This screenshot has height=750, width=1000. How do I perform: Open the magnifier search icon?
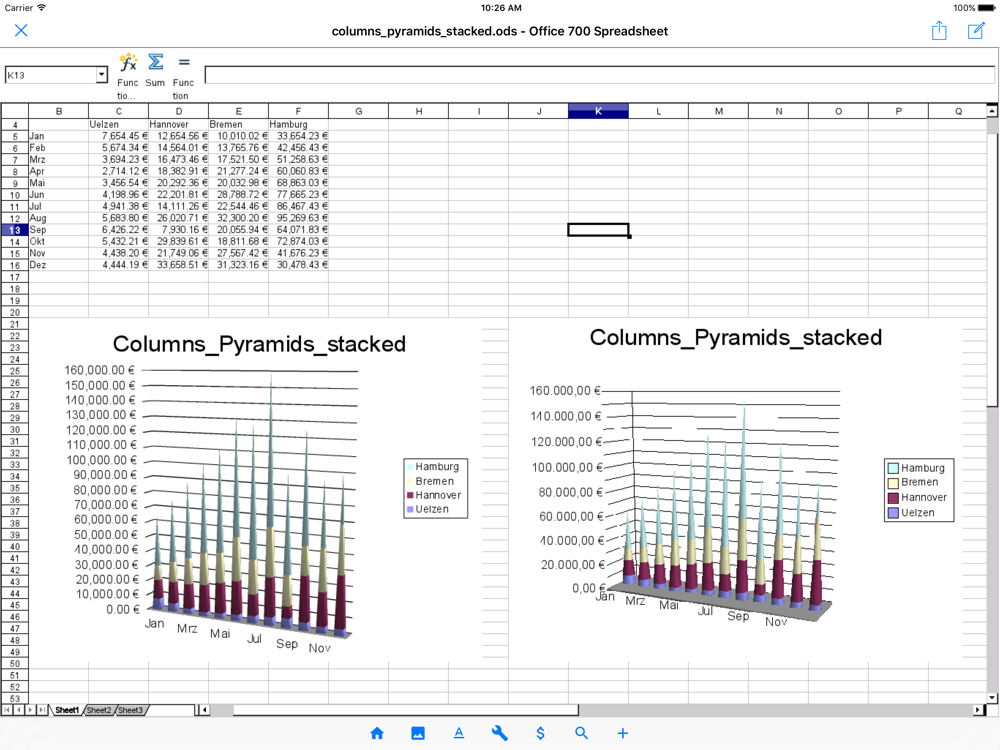point(582,733)
